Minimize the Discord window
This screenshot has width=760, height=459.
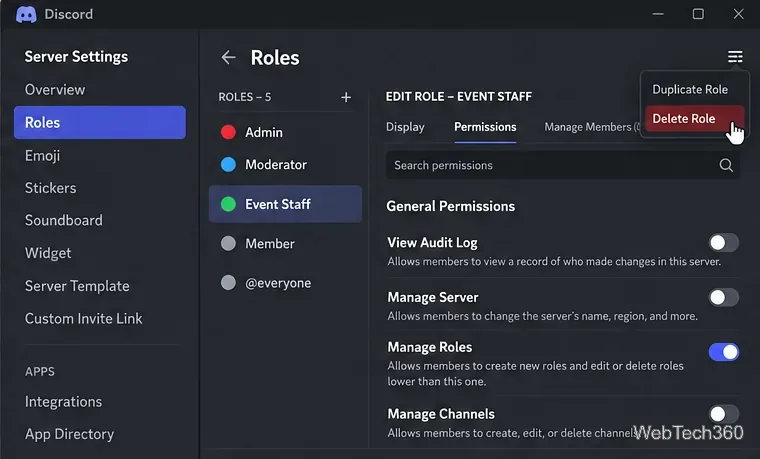pyautogui.click(x=658, y=14)
